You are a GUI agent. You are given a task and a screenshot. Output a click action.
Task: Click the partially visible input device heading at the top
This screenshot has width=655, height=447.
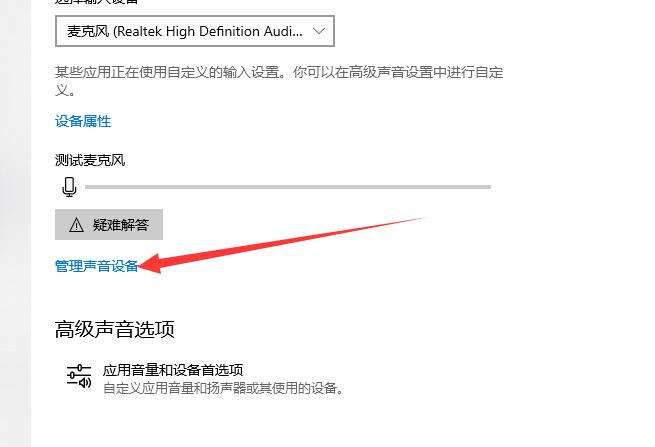96,2
